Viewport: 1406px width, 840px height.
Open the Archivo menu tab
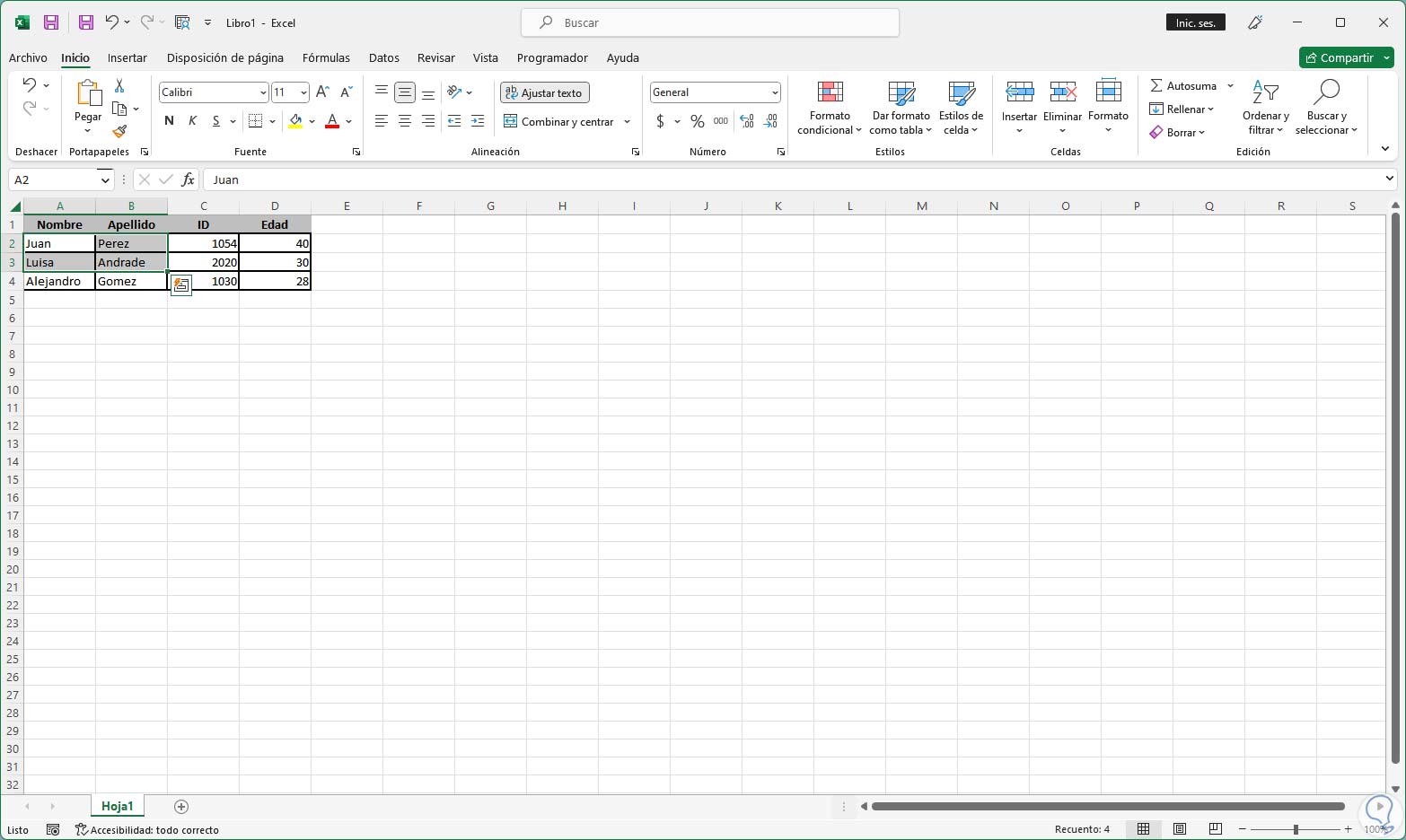tap(28, 57)
